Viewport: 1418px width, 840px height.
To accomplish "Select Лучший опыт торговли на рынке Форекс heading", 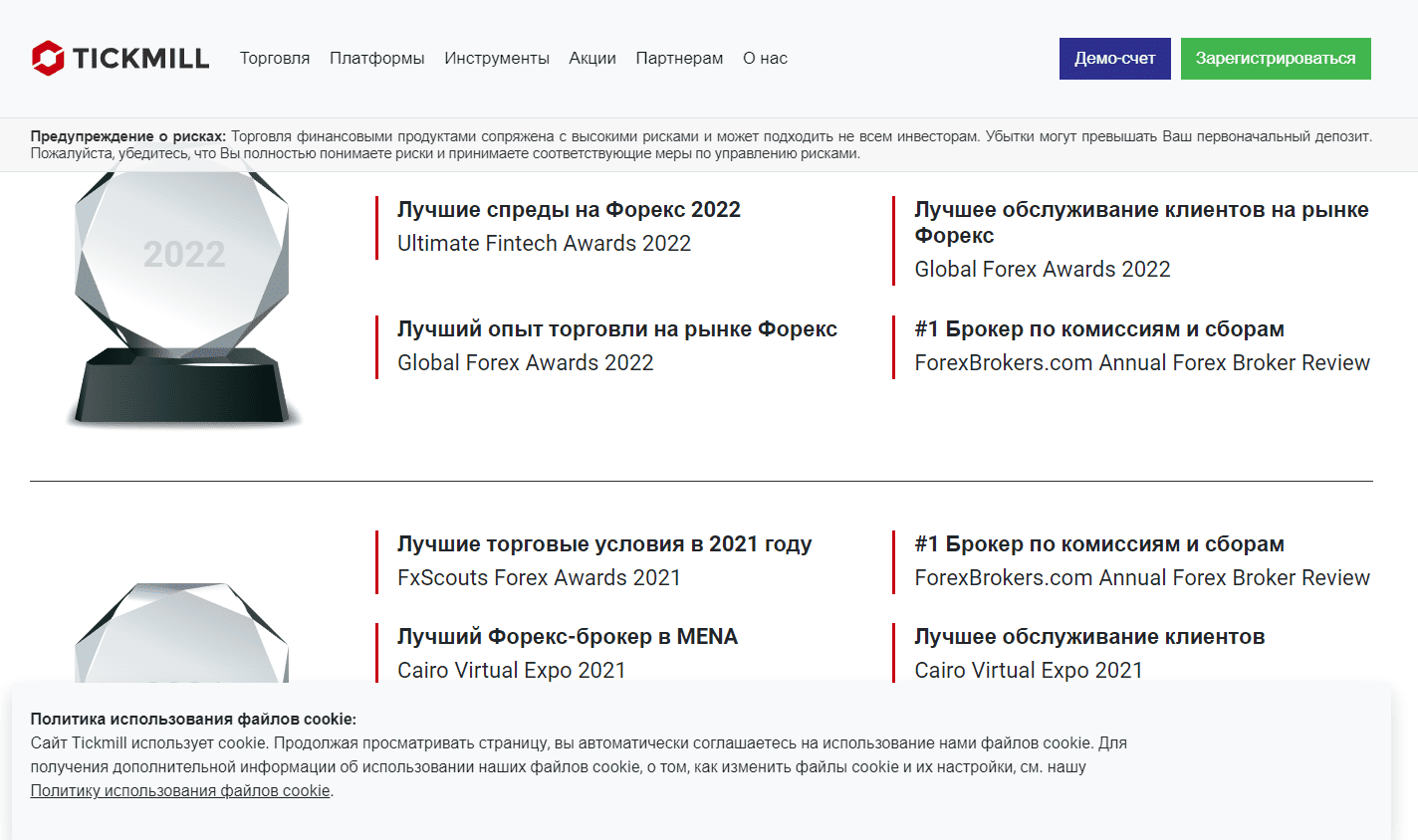I will pos(617,329).
